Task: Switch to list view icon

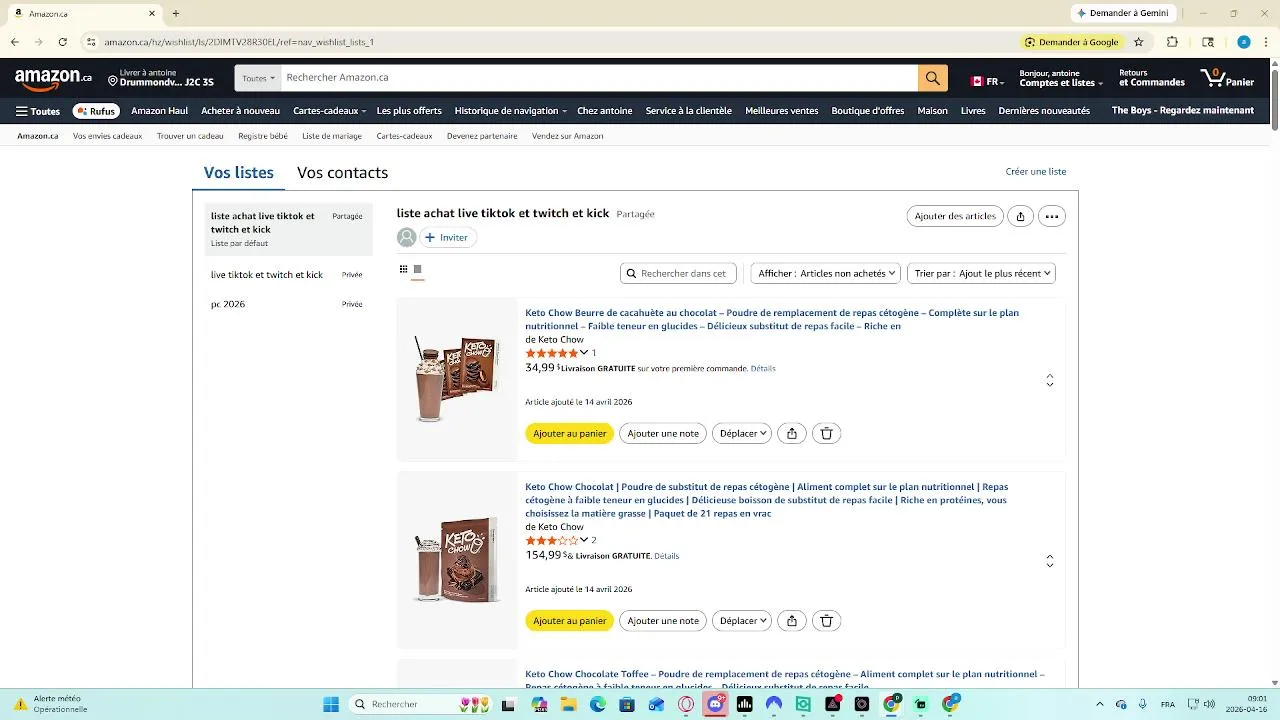Action: (x=418, y=269)
